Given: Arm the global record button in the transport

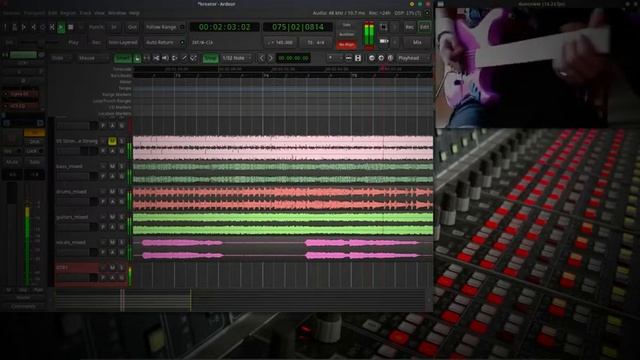Looking at the screenshot, I should click(81, 27).
